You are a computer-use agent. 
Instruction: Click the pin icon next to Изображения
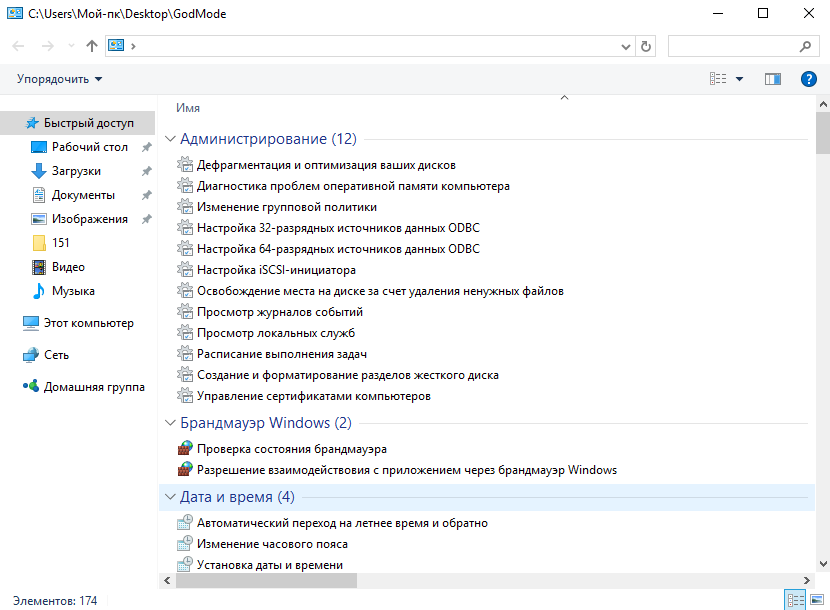tap(147, 219)
